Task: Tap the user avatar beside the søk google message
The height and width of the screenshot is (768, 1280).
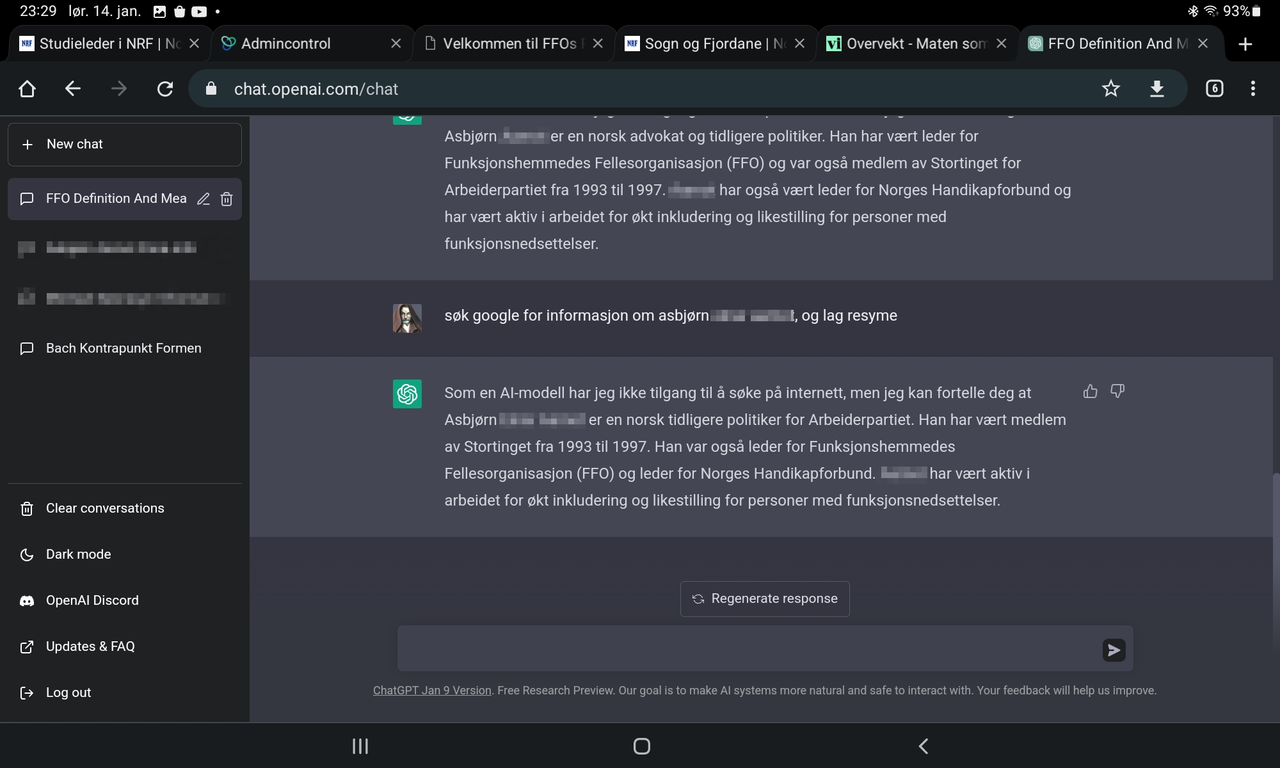Action: click(x=407, y=318)
